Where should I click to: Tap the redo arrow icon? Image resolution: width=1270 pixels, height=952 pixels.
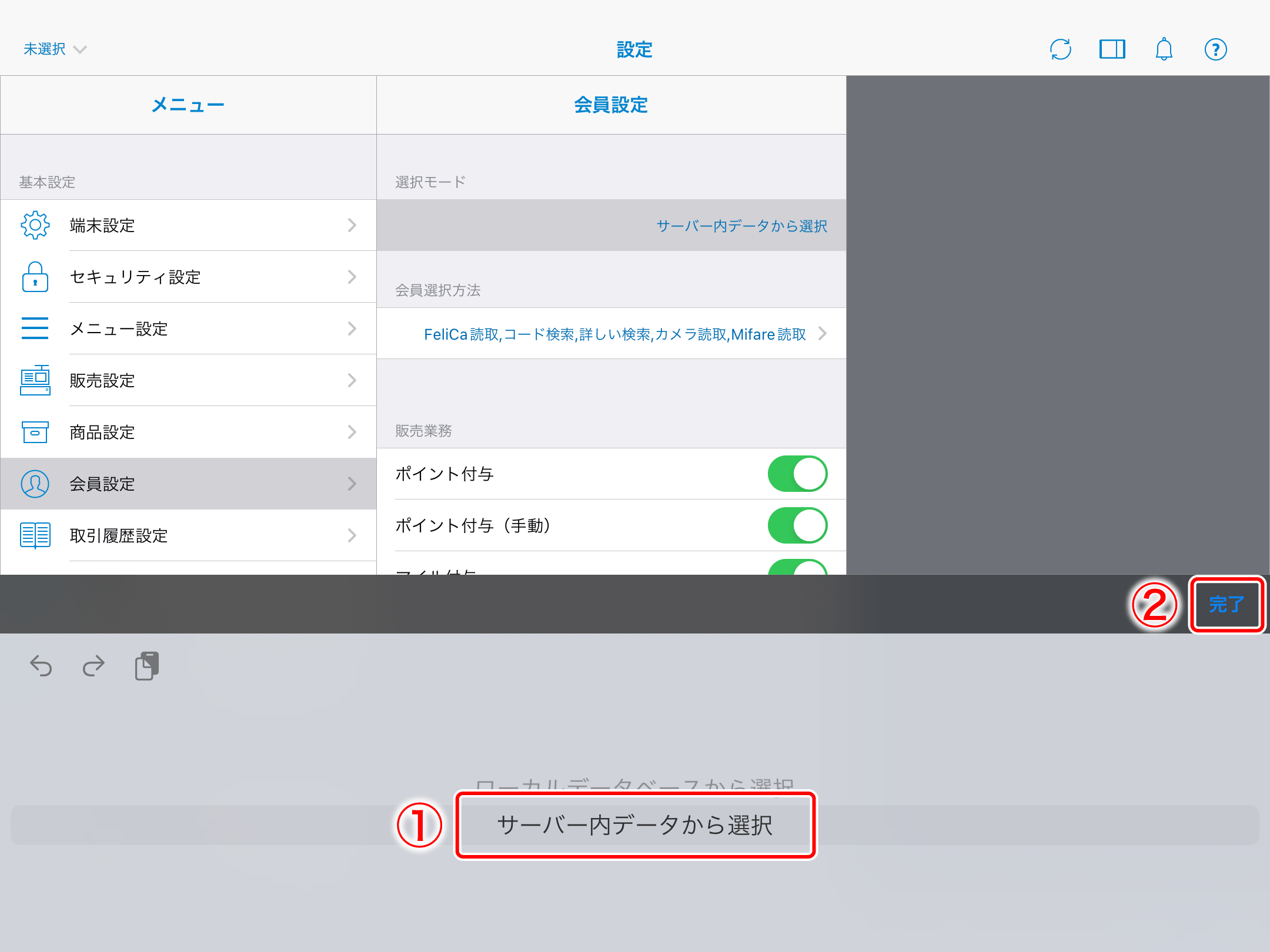click(x=93, y=666)
